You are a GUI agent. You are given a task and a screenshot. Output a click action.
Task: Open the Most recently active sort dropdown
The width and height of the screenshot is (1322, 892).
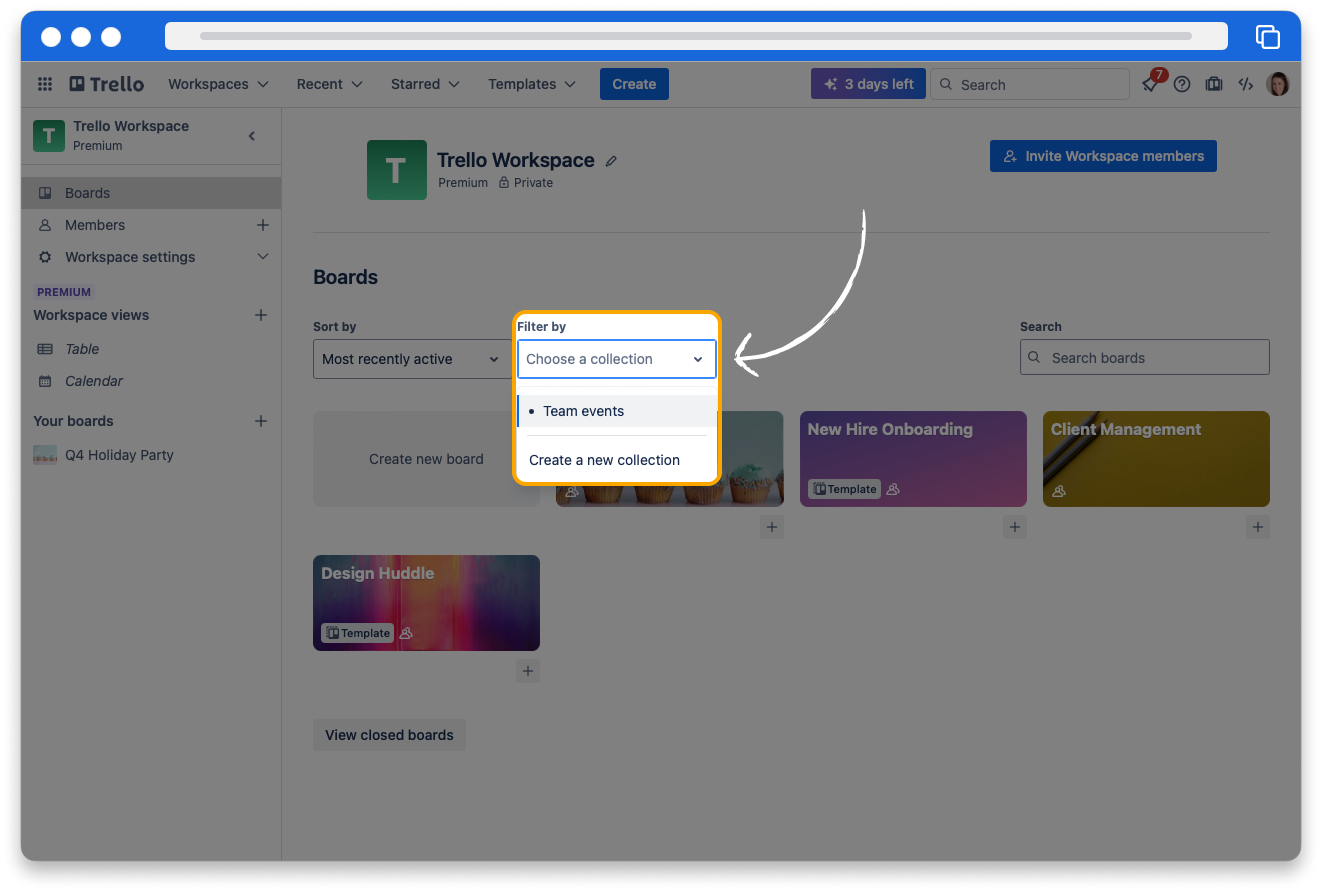411,359
